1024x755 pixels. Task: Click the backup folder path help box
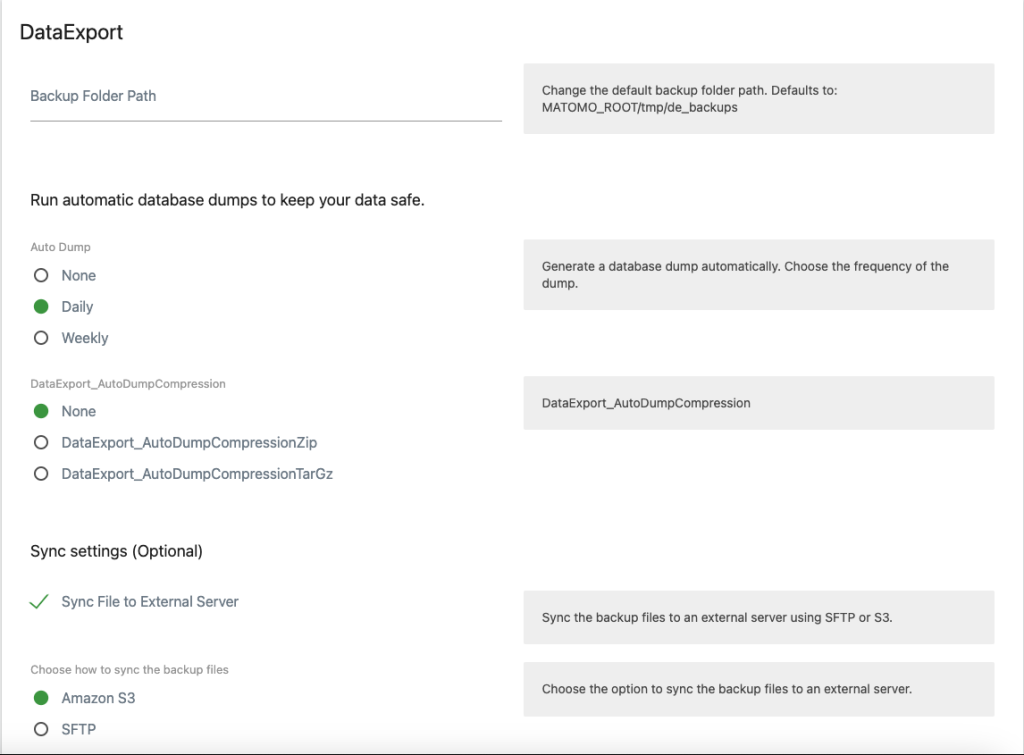coord(758,98)
